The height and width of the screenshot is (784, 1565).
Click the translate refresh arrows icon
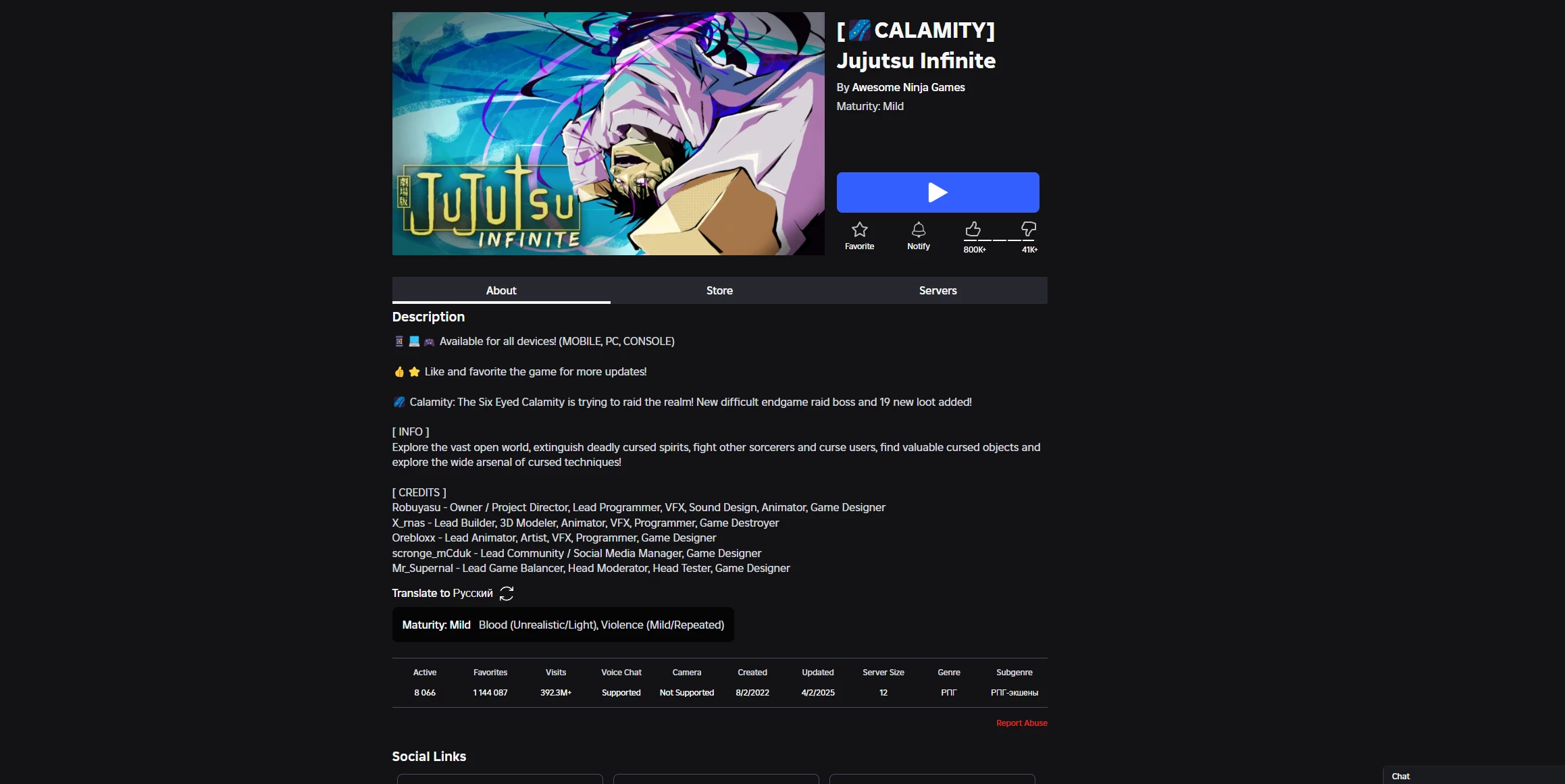(x=507, y=593)
